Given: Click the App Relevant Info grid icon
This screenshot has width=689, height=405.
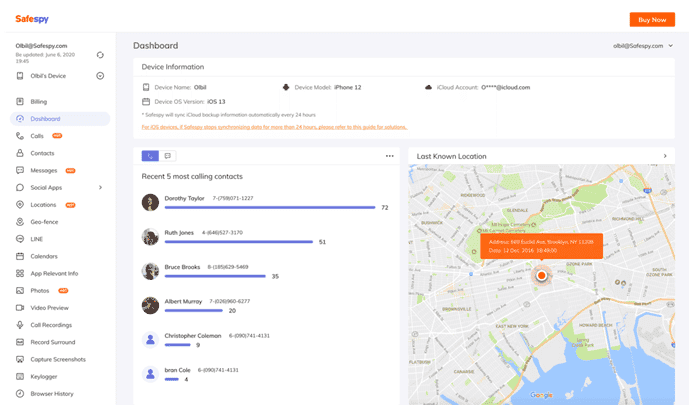Looking at the screenshot, I should coord(20,273).
